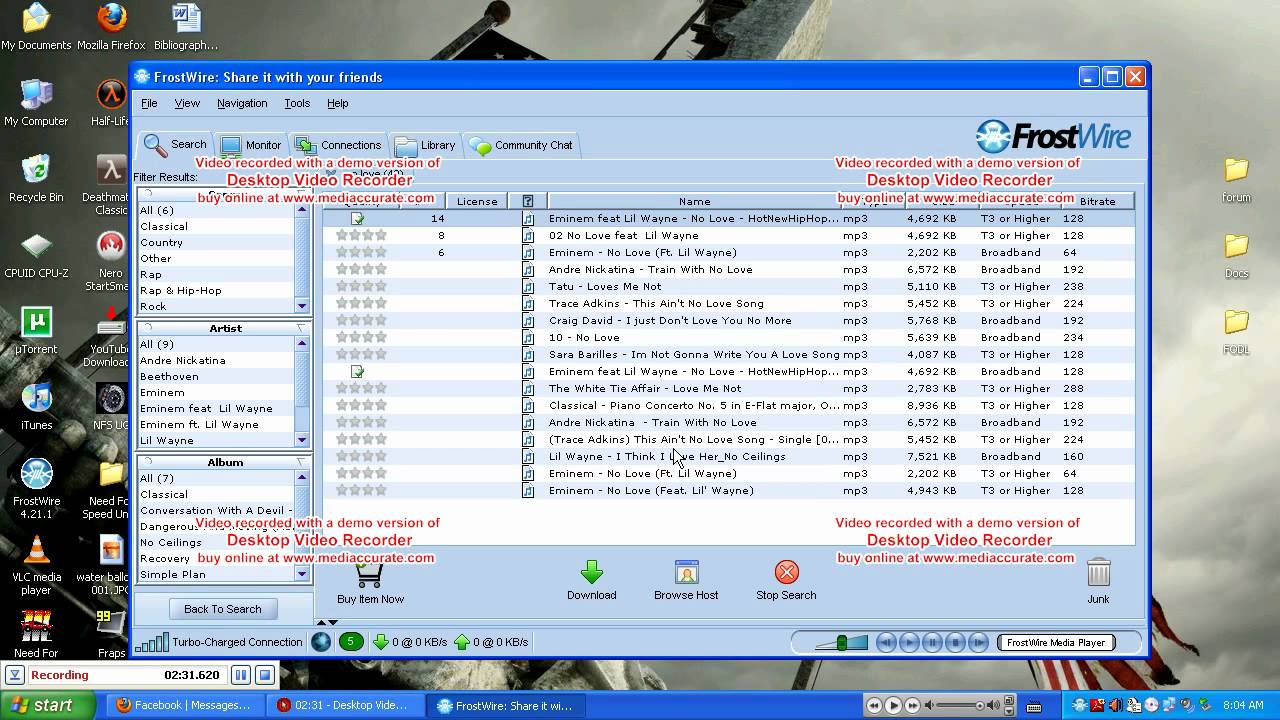Screen dimensions: 1280x720
Task: Click play button in taskbar media toolbar
Action: [x=894, y=705]
